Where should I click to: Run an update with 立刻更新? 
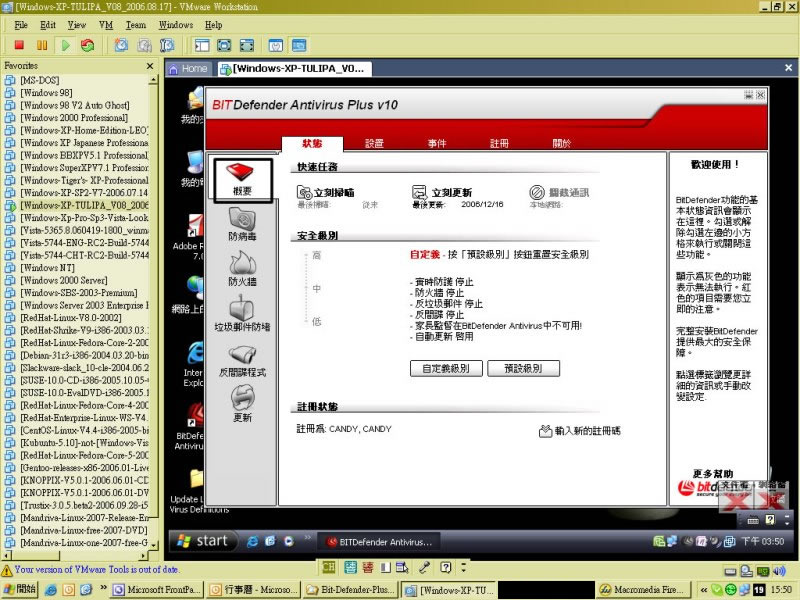(442, 192)
